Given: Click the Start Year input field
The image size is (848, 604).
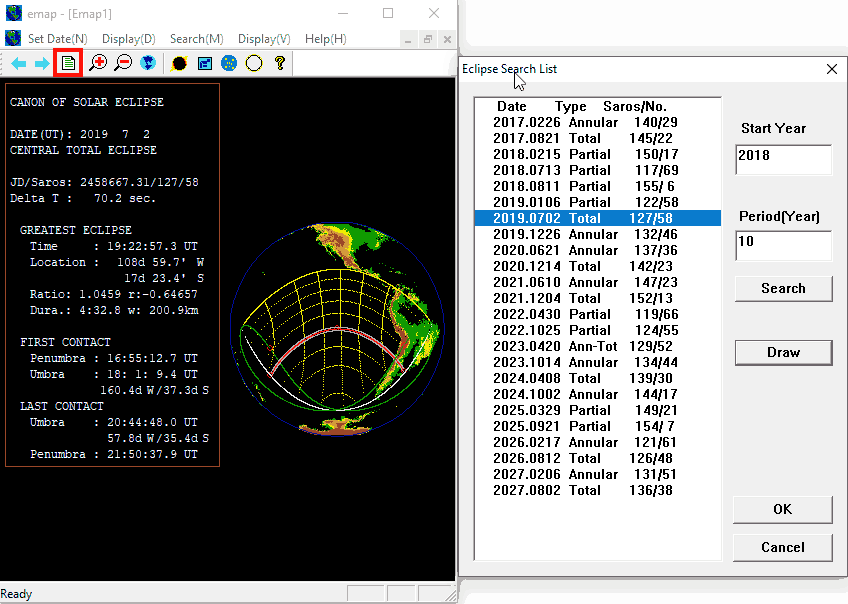Looking at the screenshot, I should tap(783, 160).
